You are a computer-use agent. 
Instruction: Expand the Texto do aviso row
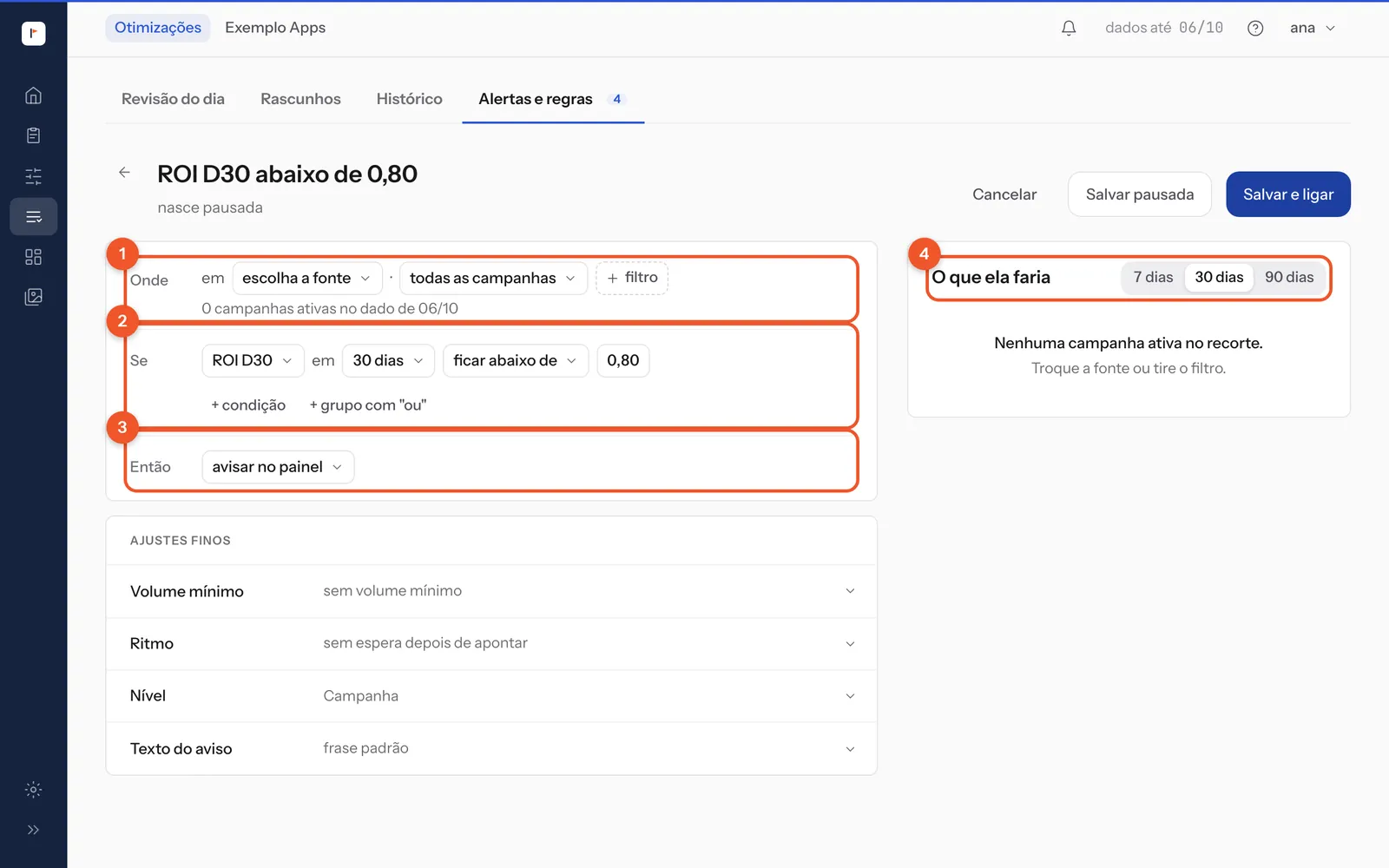[491, 748]
